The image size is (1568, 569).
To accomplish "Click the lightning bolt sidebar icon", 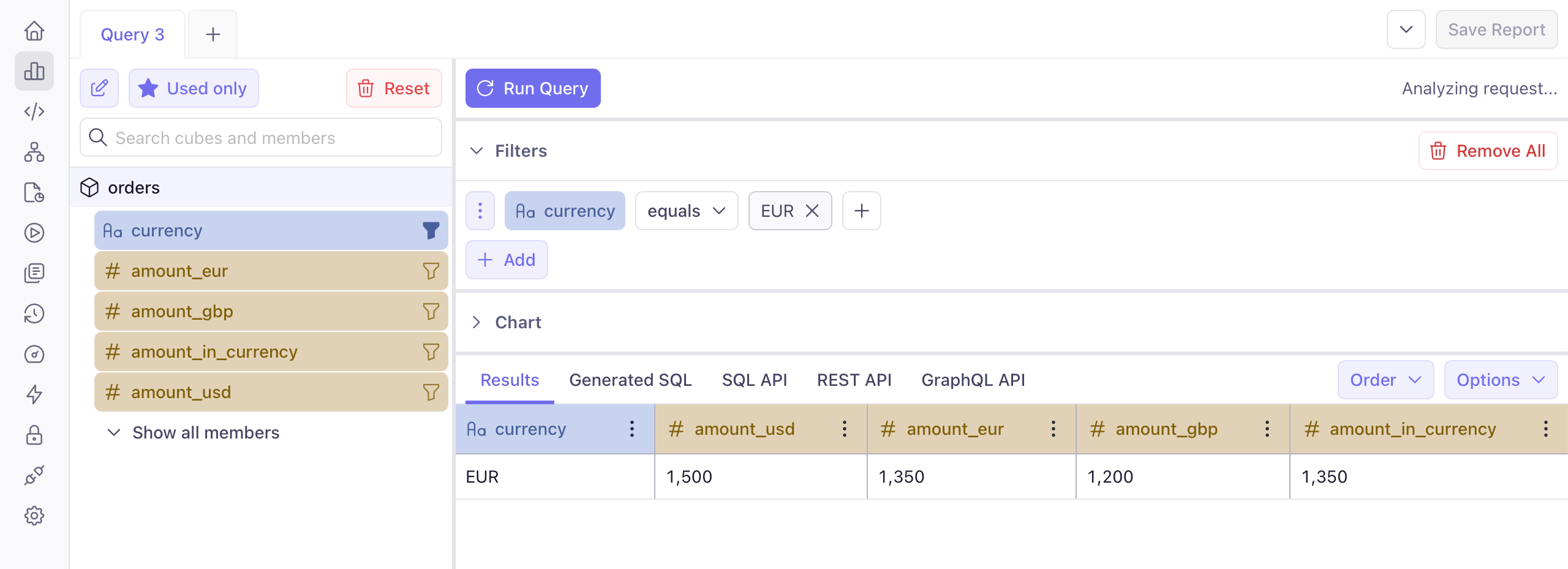I will click(34, 394).
